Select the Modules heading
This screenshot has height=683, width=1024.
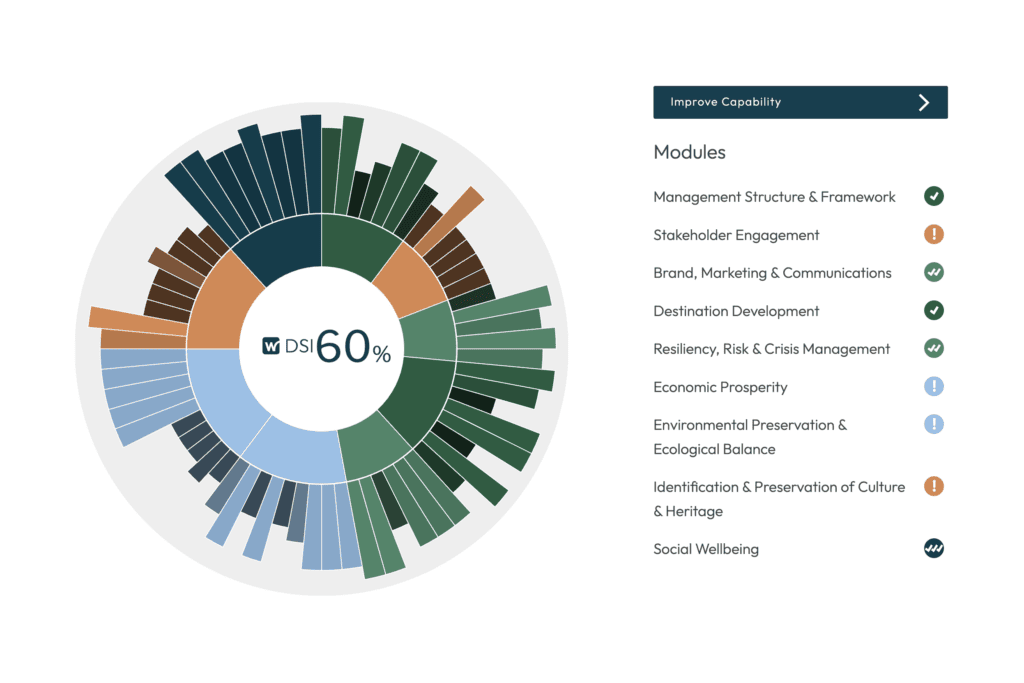[688, 152]
